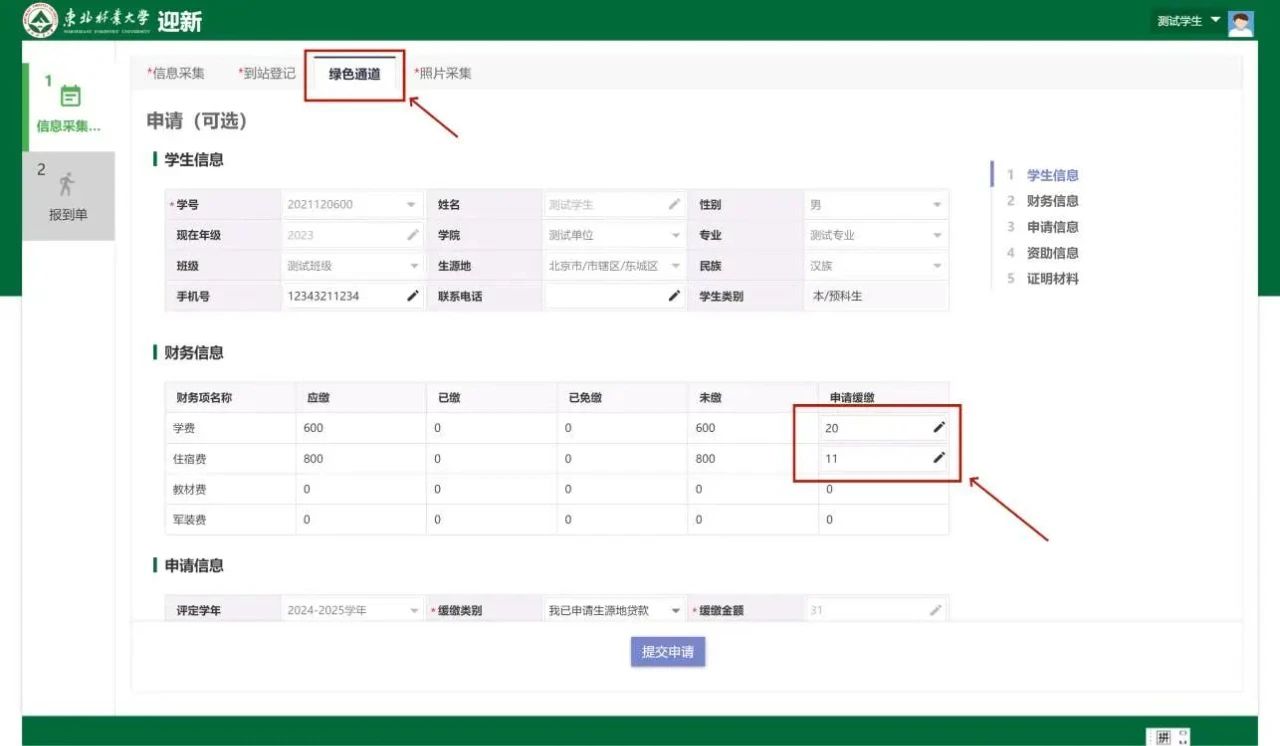The height and width of the screenshot is (746, 1280).
Task: Click the 手机号 input field
Action: coord(342,296)
